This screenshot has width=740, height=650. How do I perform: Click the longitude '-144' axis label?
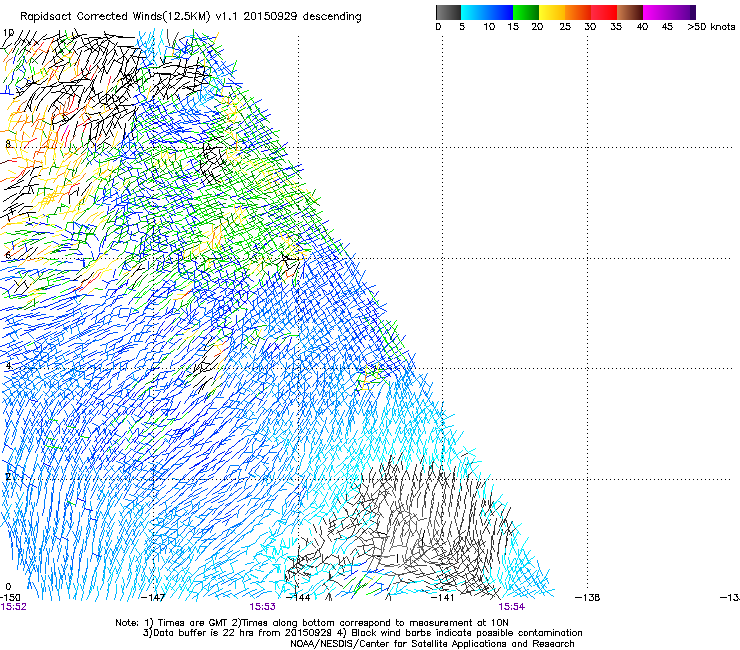point(298,598)
